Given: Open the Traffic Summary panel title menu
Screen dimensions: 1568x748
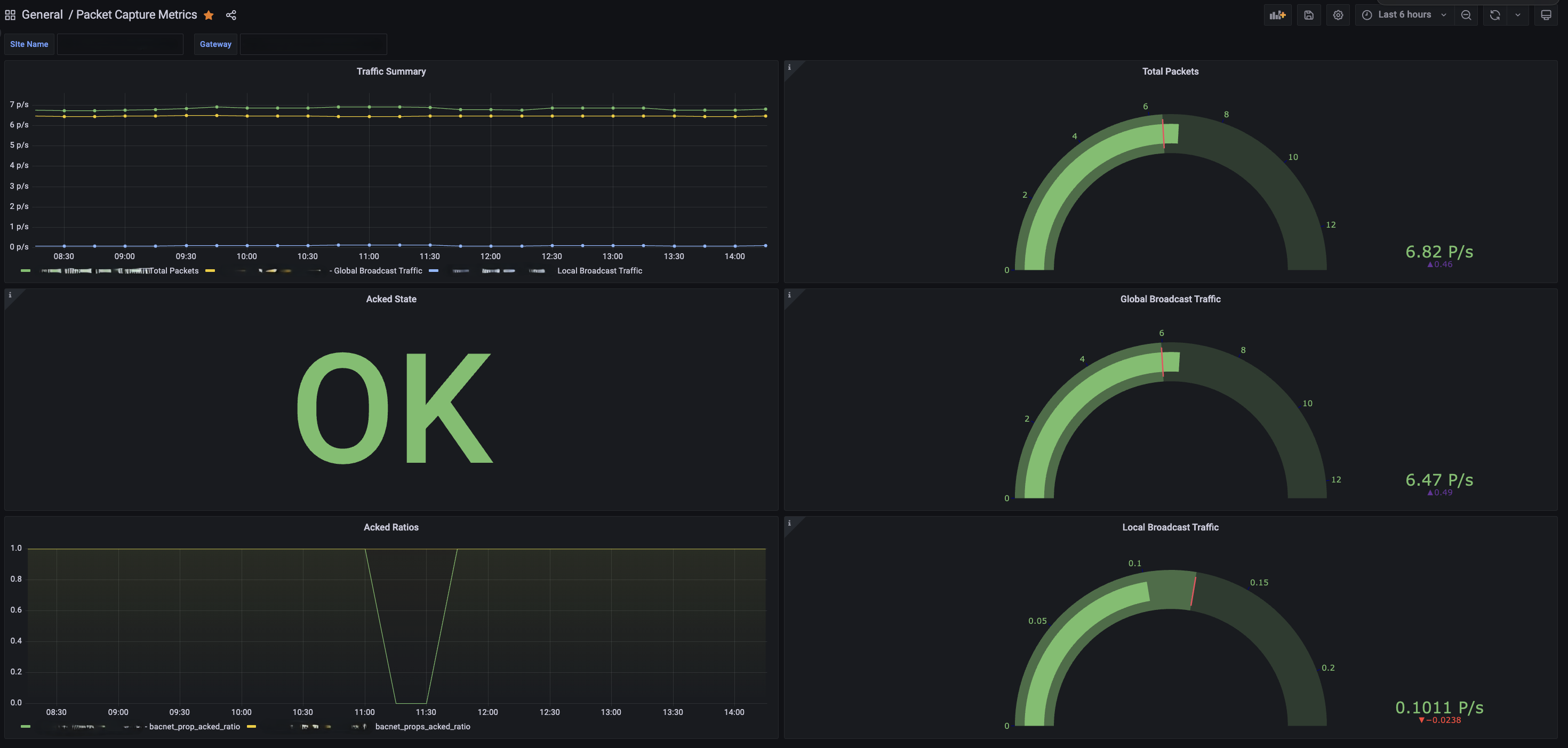Looking at the screenshot, I should [x=391, y=71].
